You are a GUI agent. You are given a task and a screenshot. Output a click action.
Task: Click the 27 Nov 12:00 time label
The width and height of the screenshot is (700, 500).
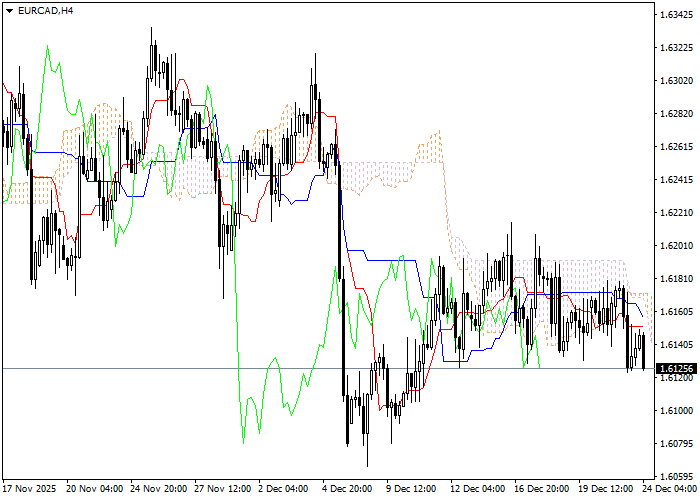(x=223, y=489)
